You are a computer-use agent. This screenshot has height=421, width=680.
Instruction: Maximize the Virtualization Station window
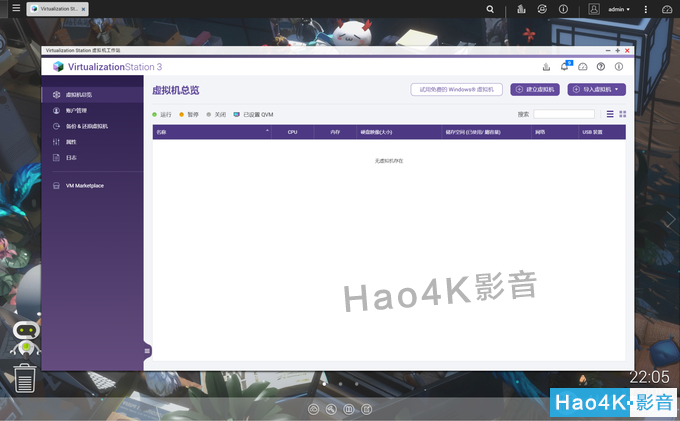click(618, 51)
